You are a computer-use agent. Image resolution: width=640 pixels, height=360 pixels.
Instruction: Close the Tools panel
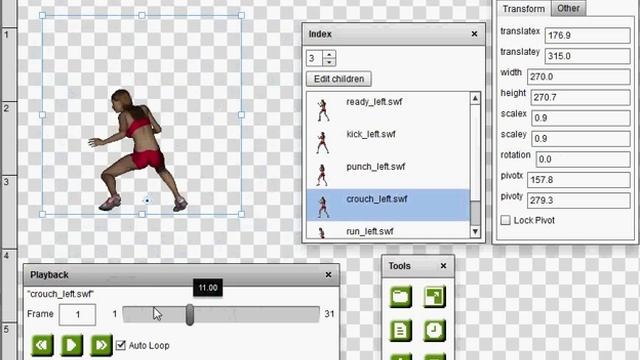coord(443,266)
